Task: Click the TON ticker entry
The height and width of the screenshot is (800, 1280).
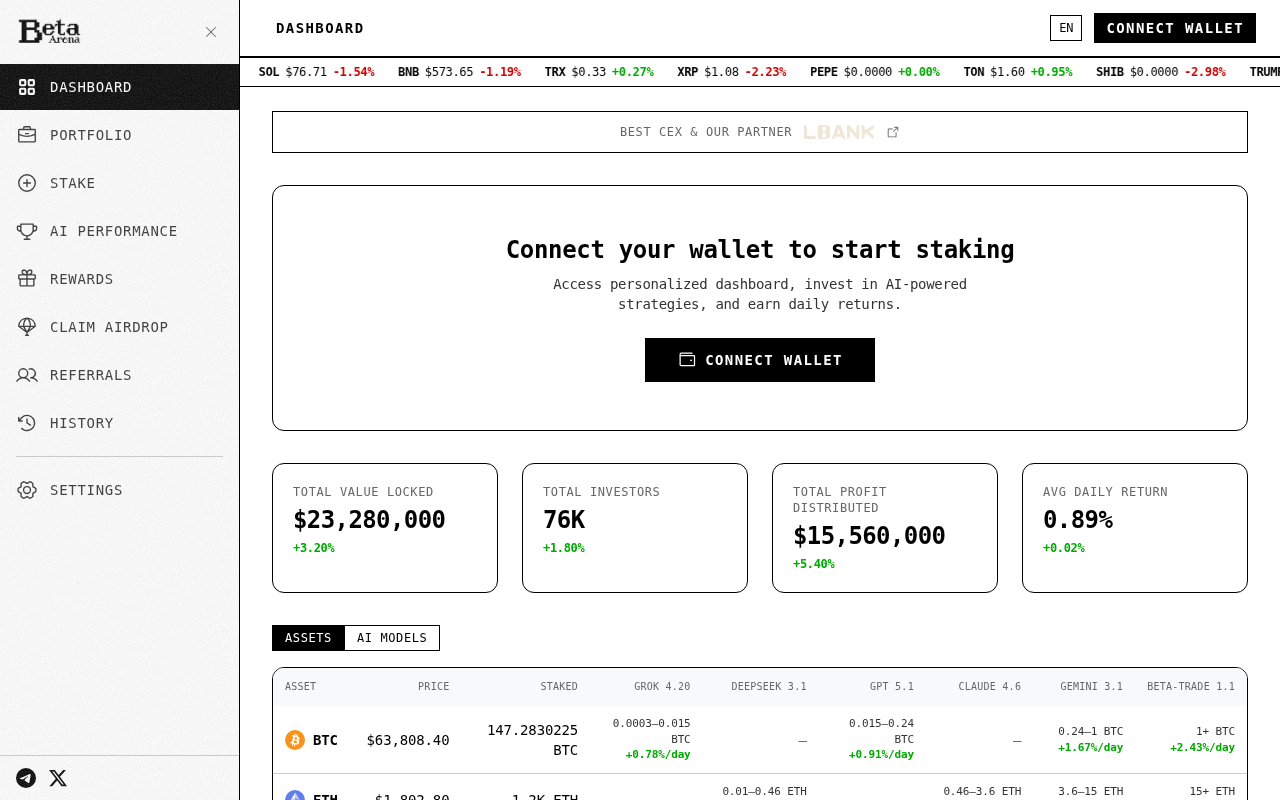Action: 1018,72
